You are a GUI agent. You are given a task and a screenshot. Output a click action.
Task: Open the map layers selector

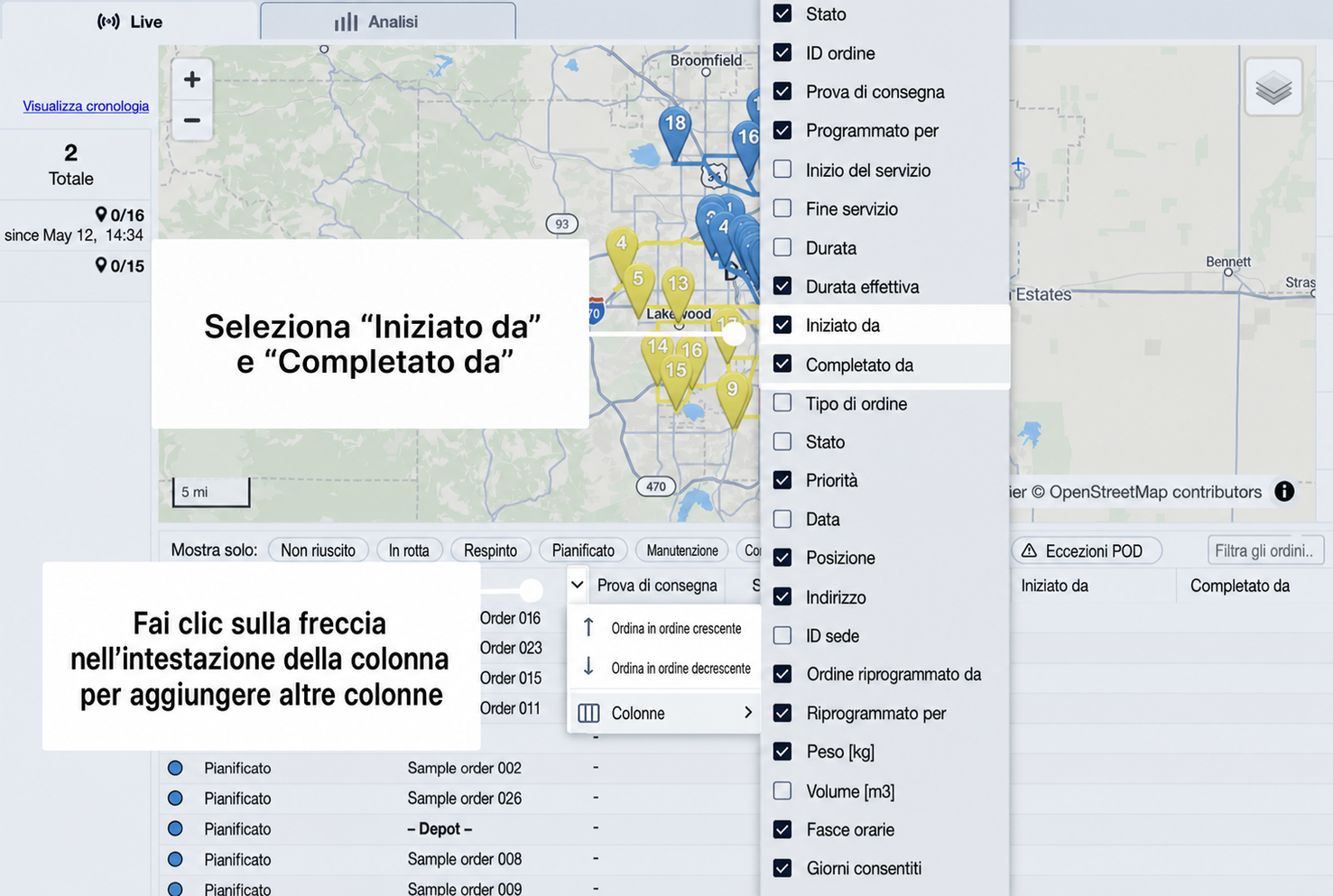(1273, 88)
